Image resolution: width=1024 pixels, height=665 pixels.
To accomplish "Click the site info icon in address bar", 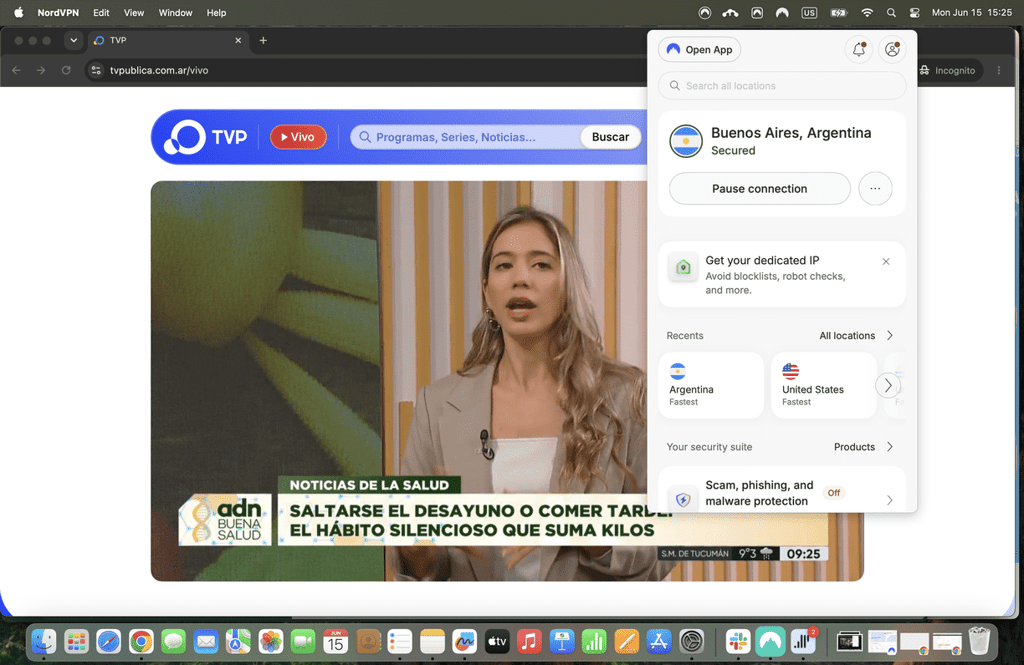I will 96,71.
